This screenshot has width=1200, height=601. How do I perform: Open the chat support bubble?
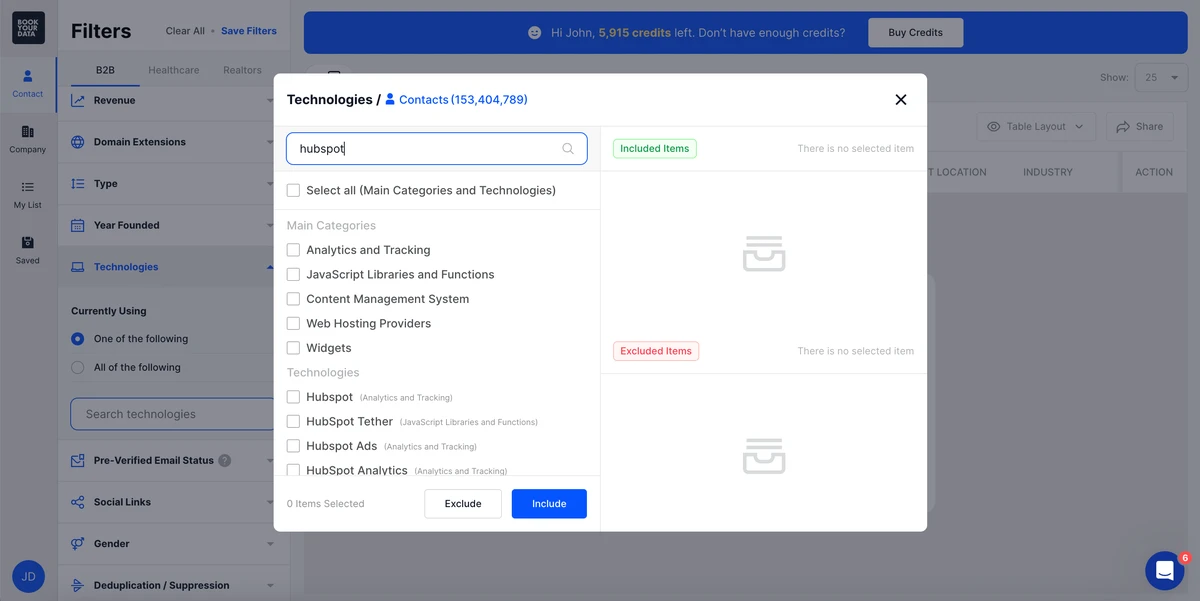click(1164, 570)
